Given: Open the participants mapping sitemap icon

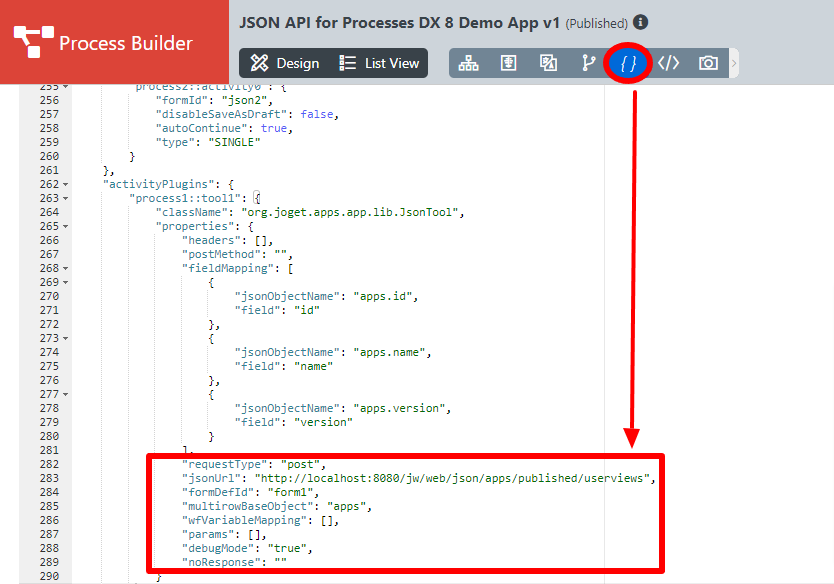Looking at the screenshot, I should [469, 63].
